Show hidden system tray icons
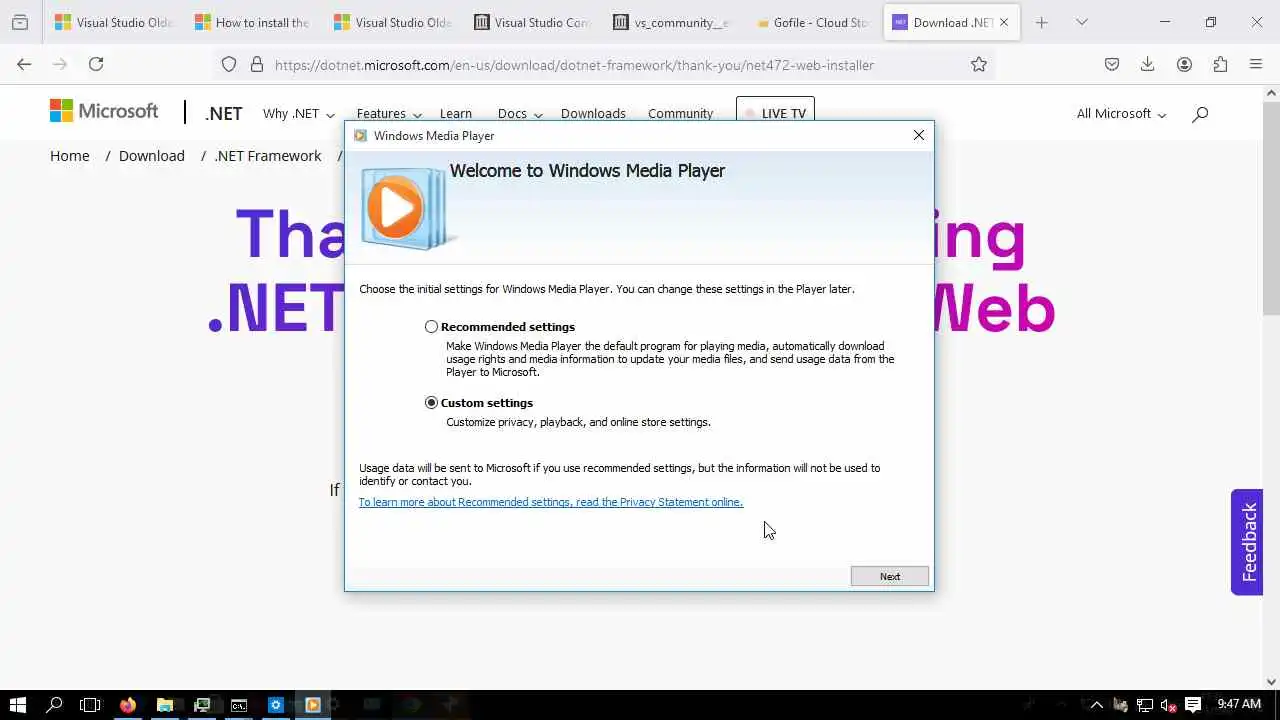This screenshot has height=720, width=1280. [1096, 705]
